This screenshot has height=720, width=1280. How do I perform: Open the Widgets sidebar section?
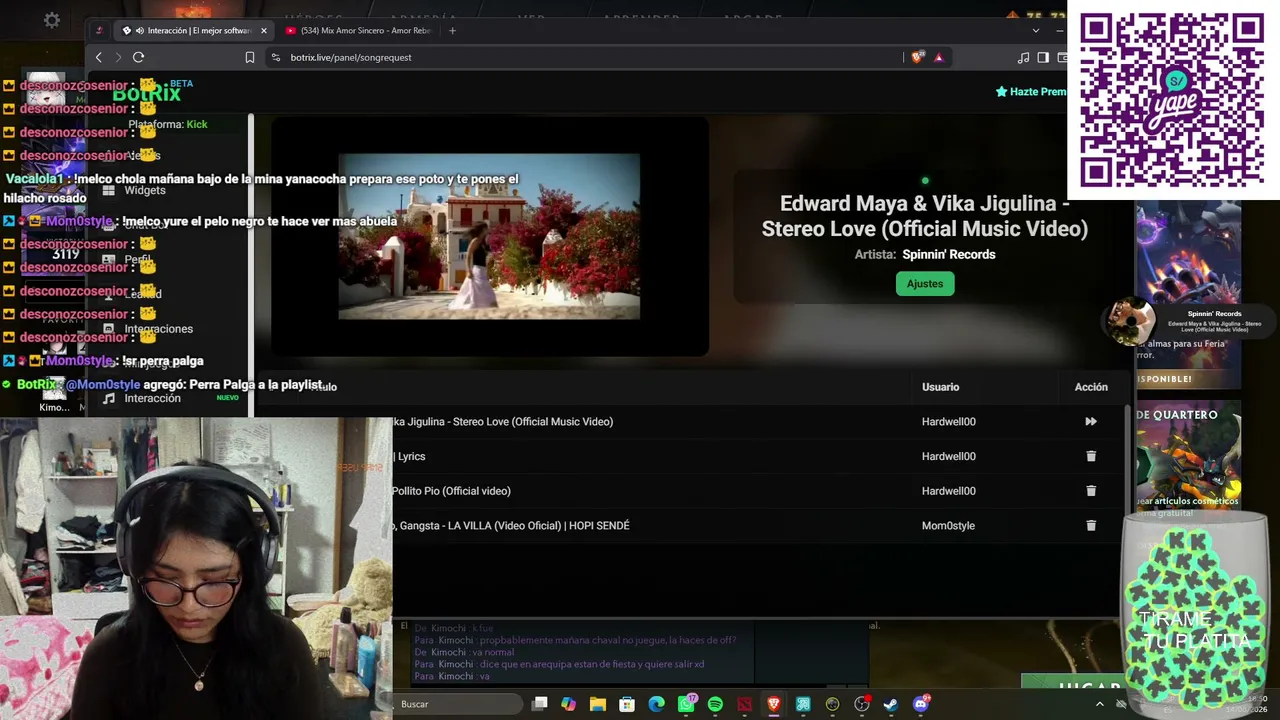click(x=145, y=190)
